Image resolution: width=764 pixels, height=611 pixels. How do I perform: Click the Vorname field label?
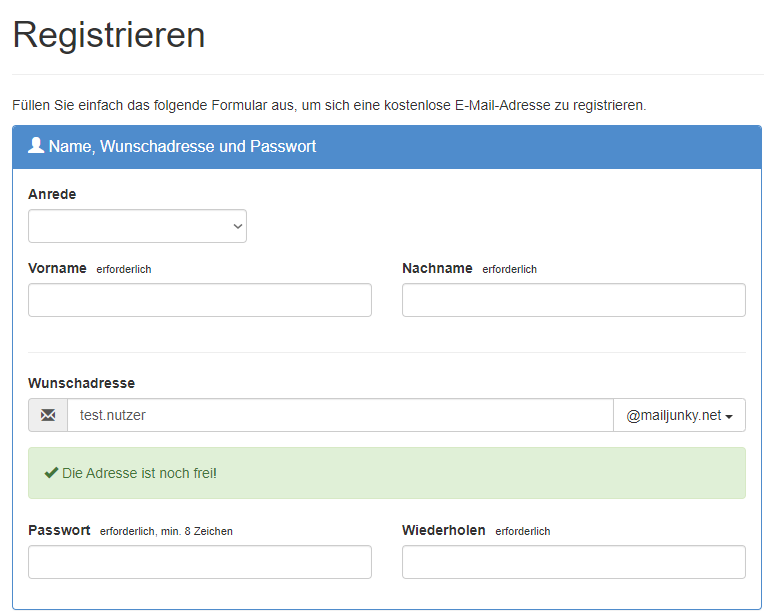57,268
